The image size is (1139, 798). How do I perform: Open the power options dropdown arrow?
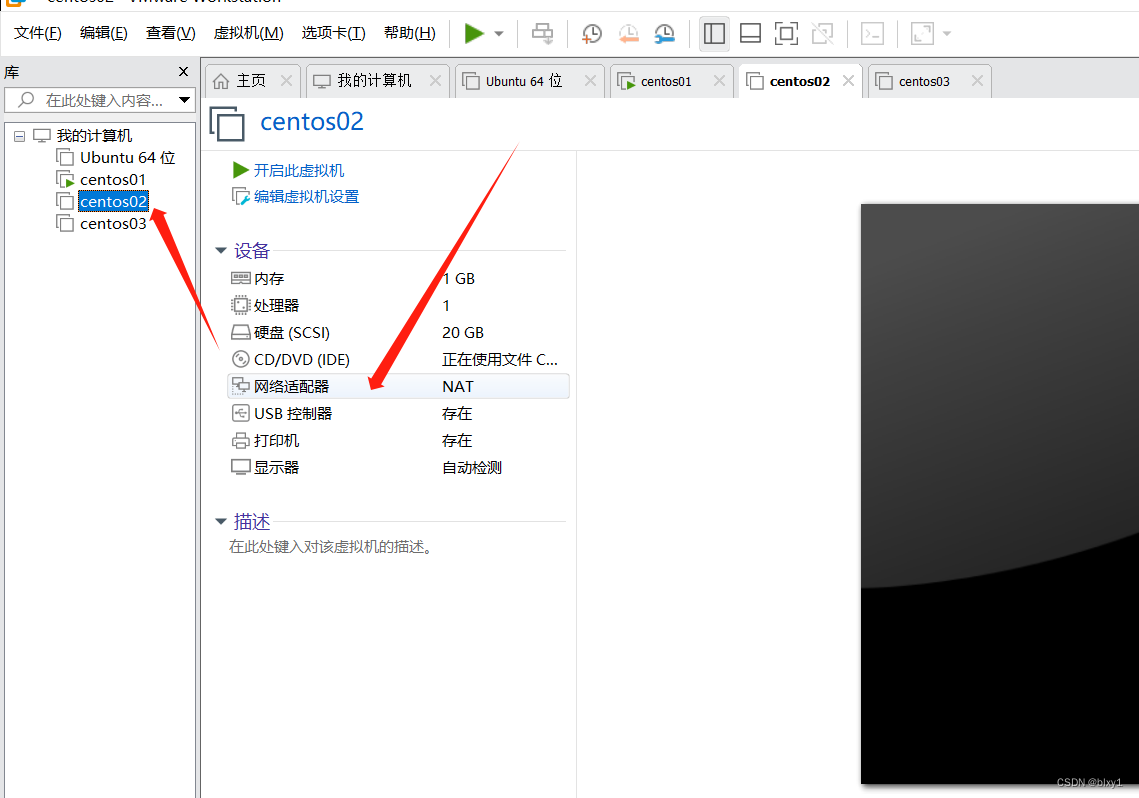click(x=499, y=33)
